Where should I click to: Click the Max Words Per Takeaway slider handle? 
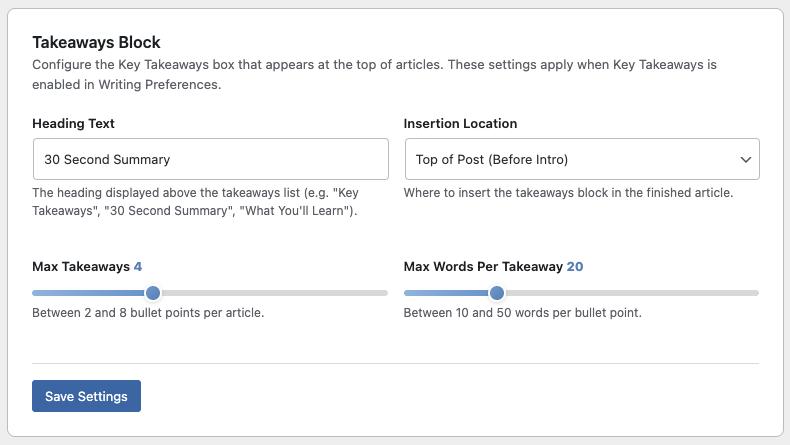497,293
